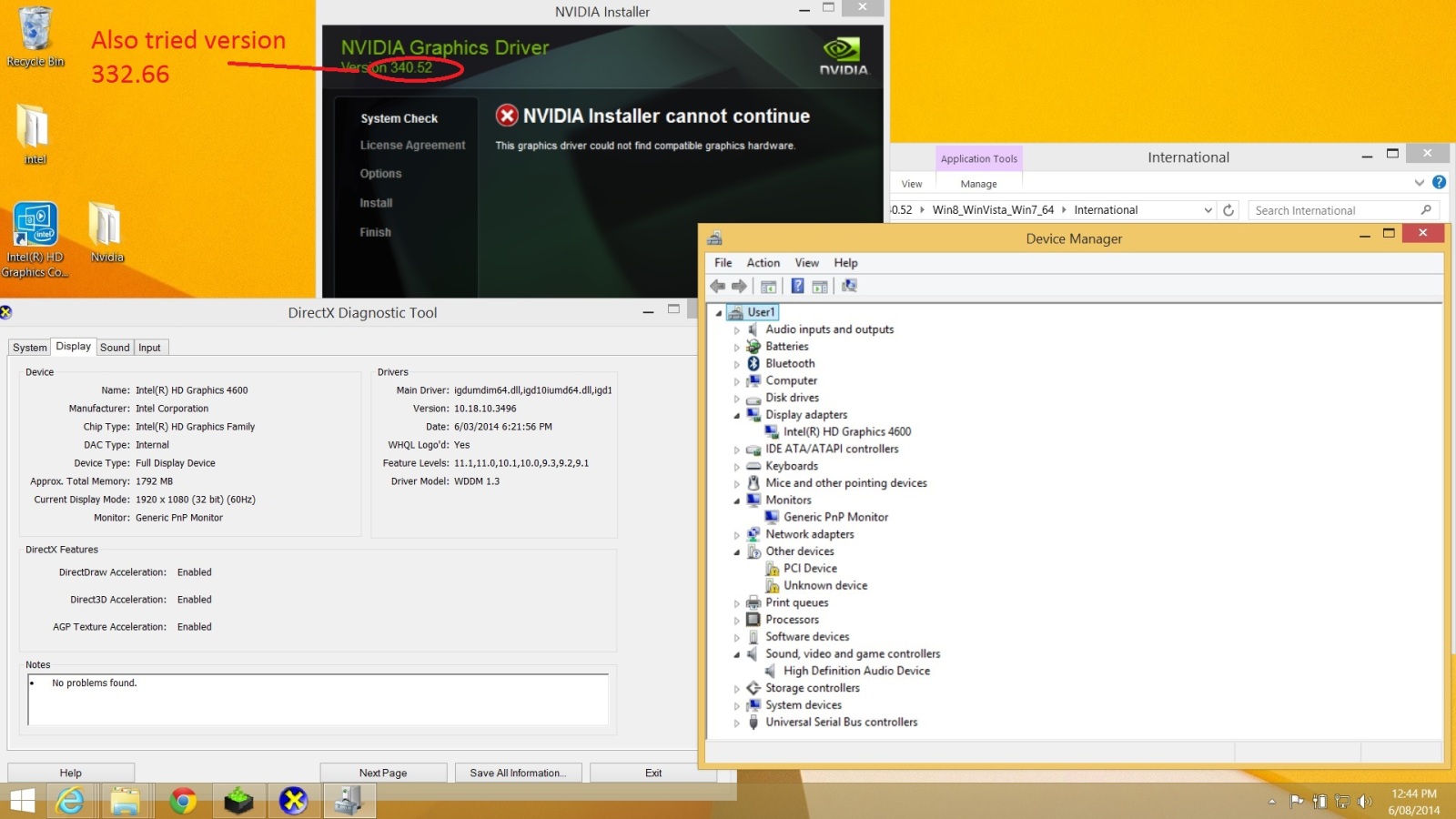Open File Explorer from taskbar

(x=125, y=802)
